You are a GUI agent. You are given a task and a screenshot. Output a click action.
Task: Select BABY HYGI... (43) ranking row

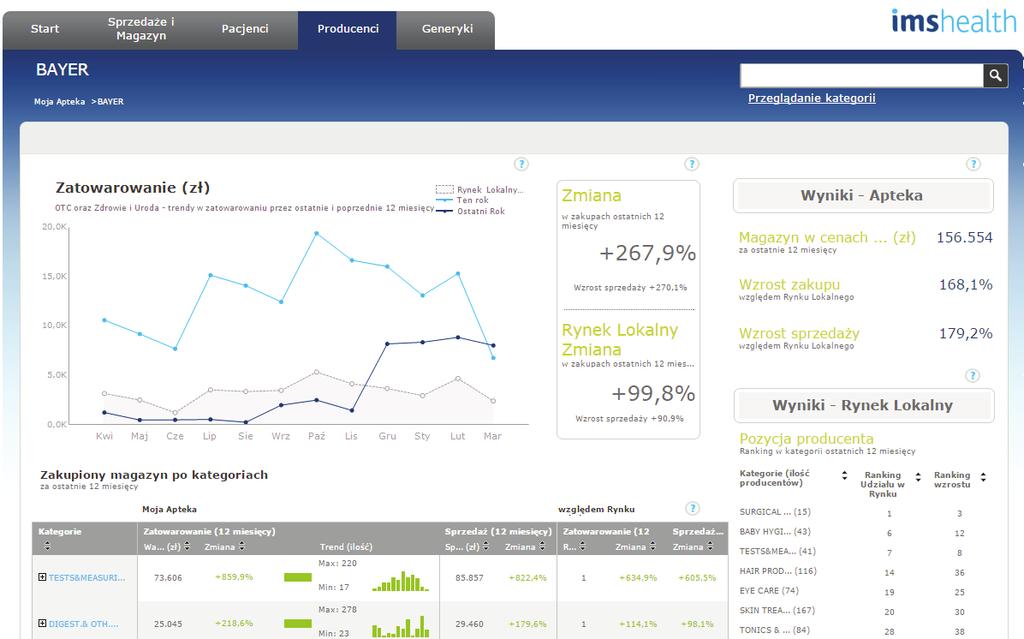(x=862, y=532)
